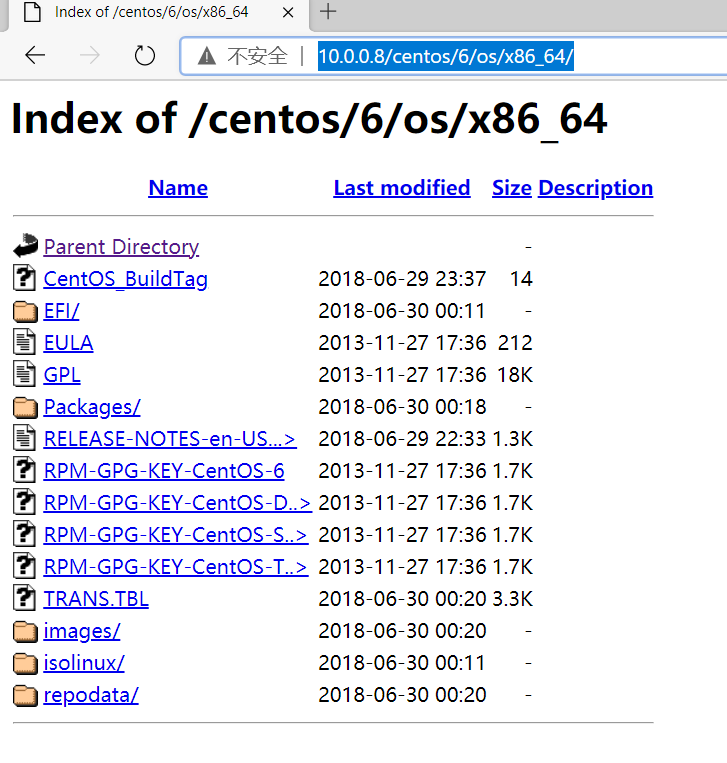
Task: Open the images/ directory link
Action: pyautogui.click(x=82, y=631)
